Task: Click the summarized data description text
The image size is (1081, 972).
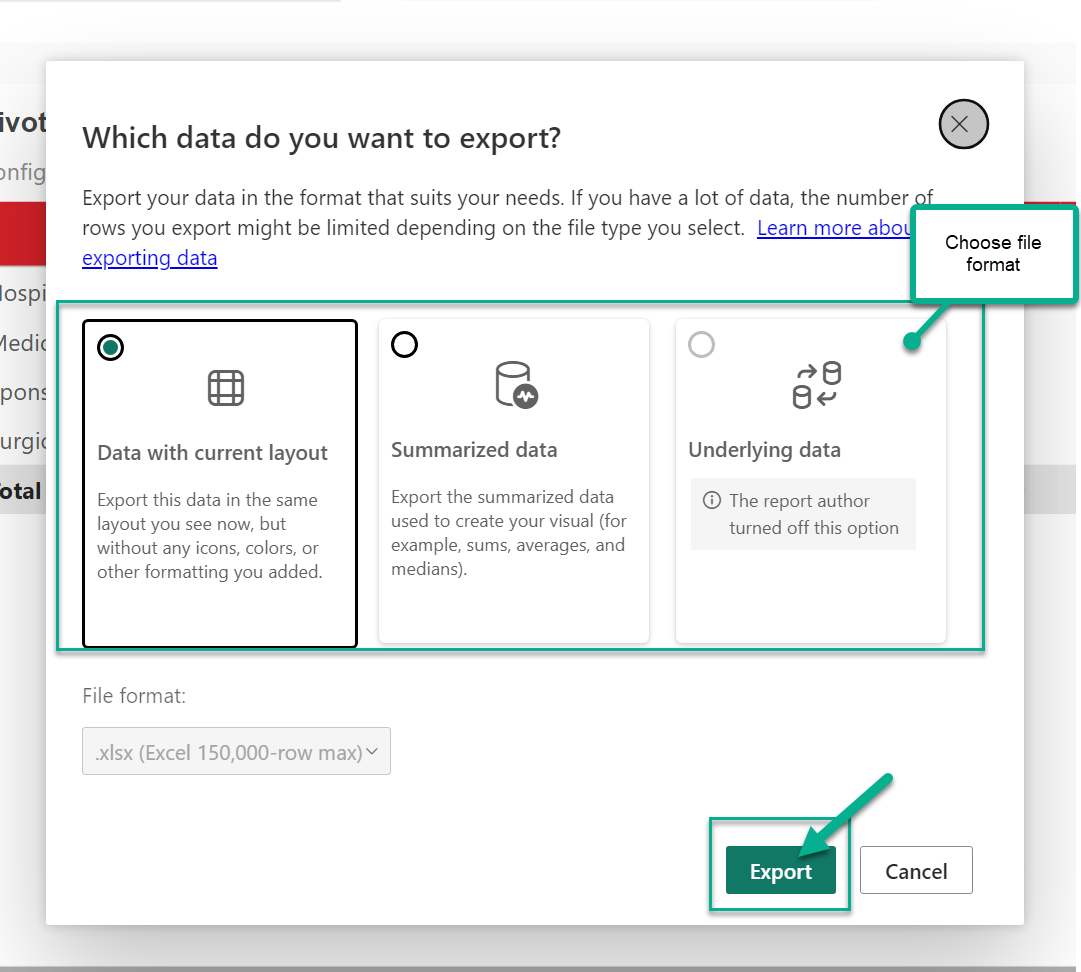Action: [509, 533]
